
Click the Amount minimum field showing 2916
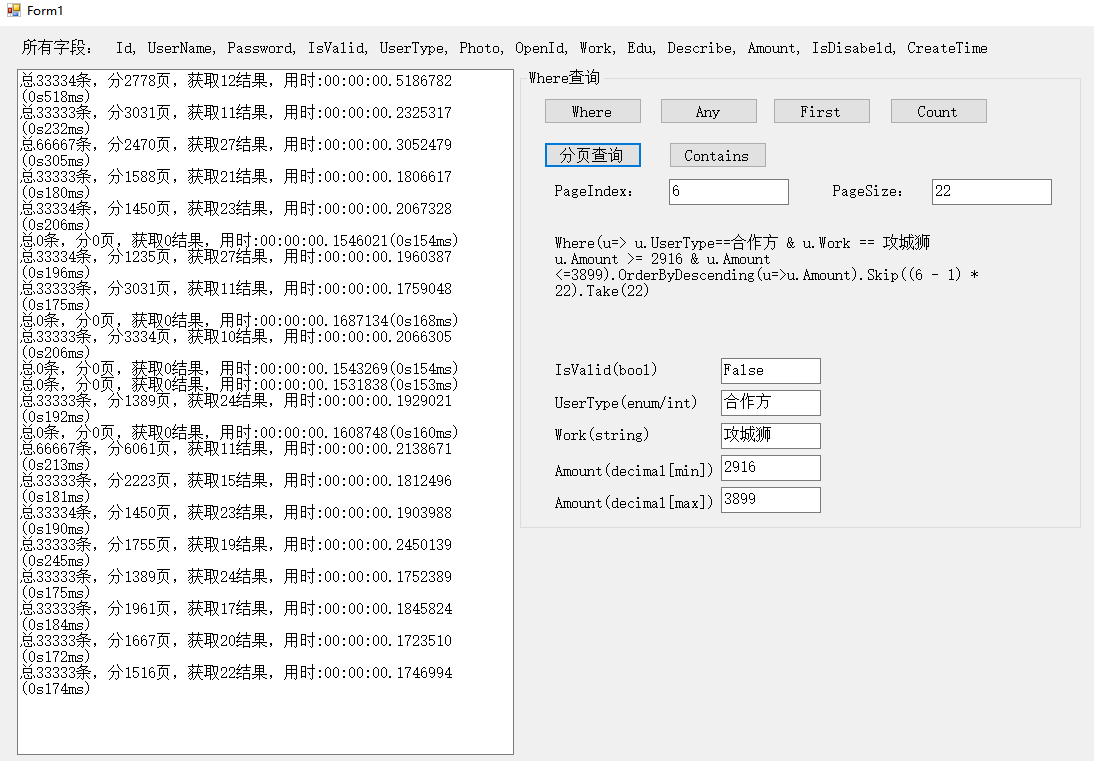tap(770, 468)
